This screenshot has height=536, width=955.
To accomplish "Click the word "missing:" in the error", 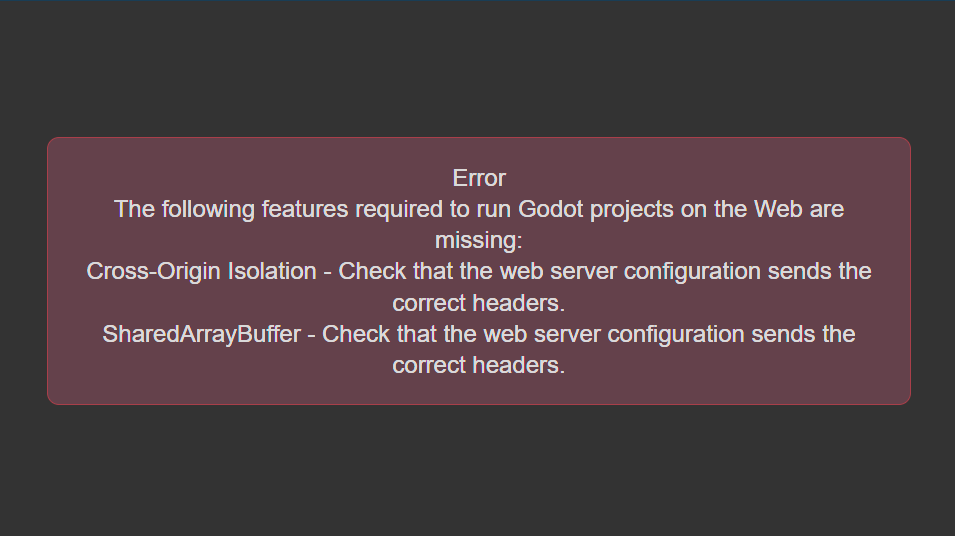I will (479, 241).
